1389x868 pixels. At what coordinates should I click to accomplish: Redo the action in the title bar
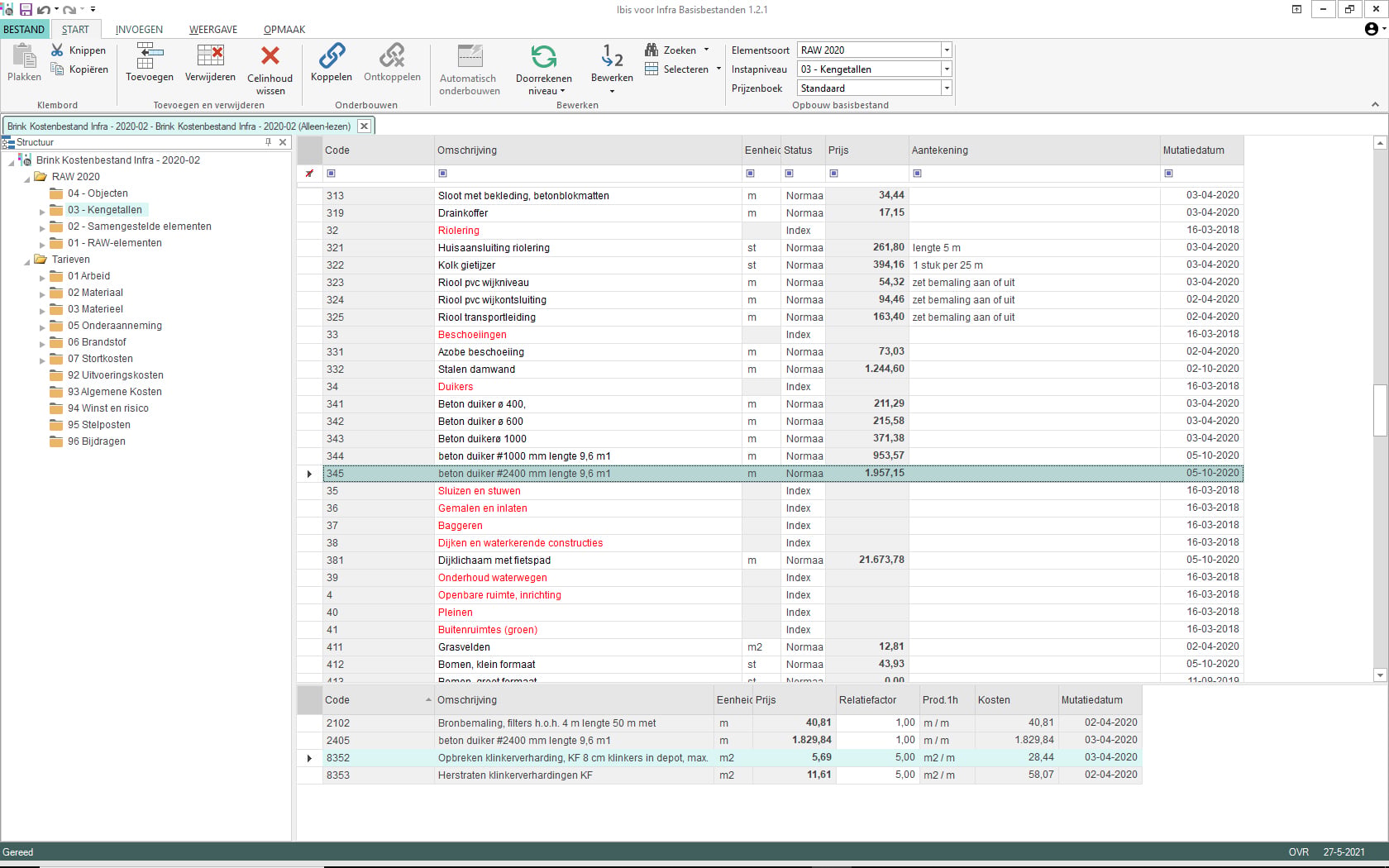pos(69,10)
